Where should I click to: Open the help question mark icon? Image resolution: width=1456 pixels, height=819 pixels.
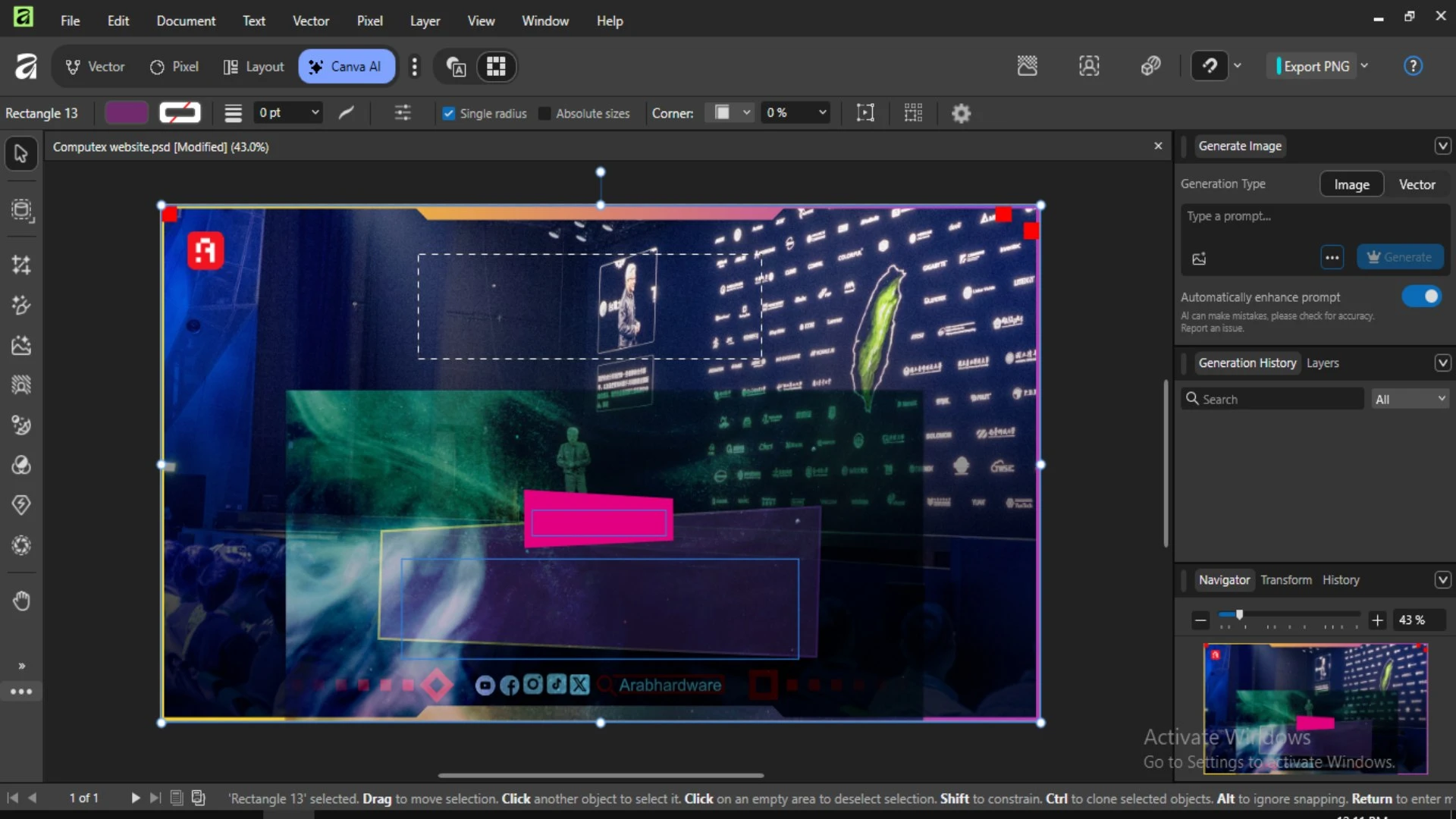click(x=1412, y=66)
